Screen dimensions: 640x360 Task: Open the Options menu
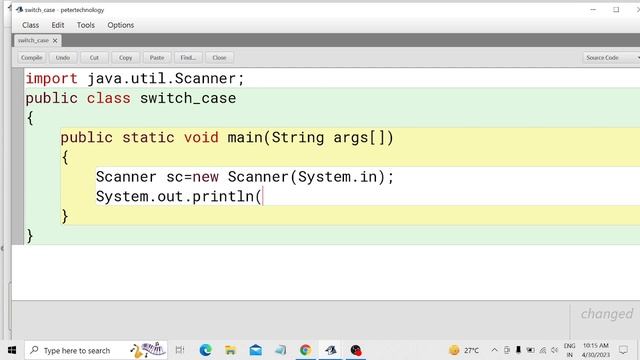121,25
